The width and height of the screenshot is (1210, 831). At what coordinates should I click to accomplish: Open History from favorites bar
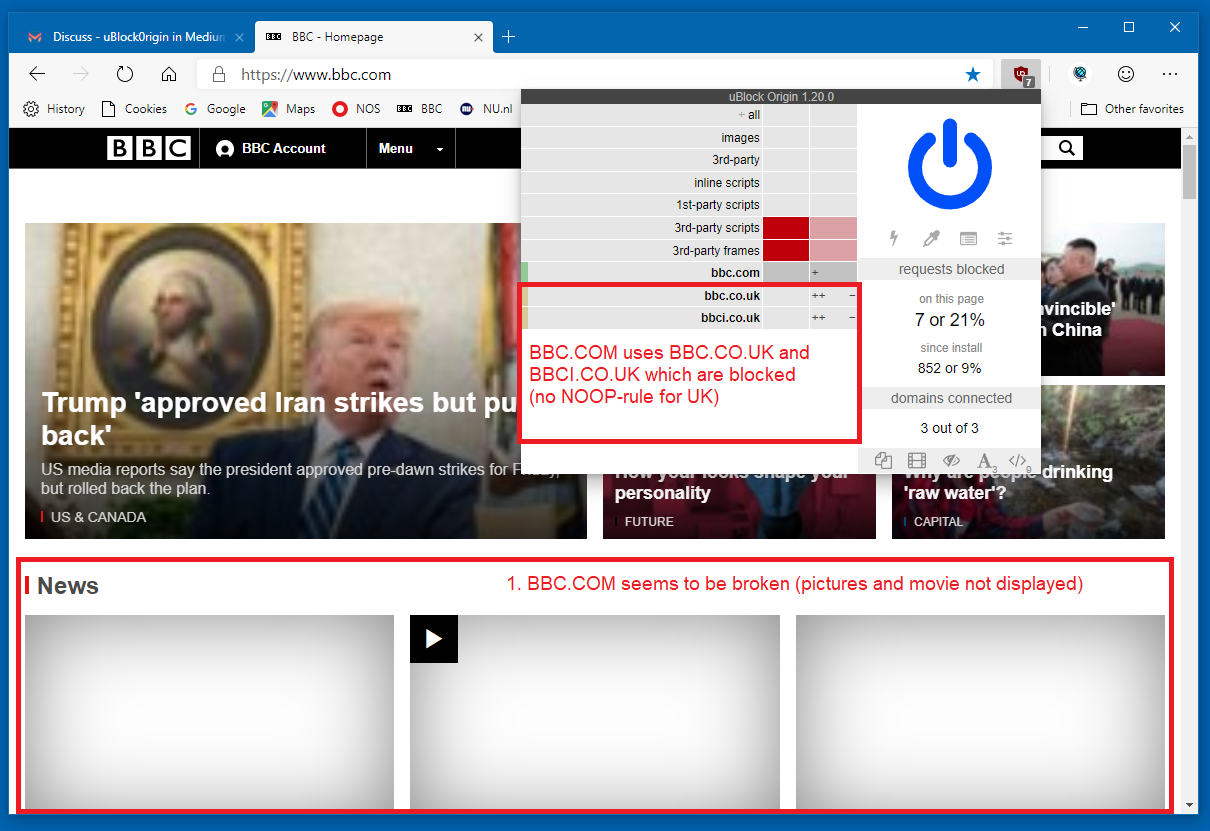click(x=54, y=109)
